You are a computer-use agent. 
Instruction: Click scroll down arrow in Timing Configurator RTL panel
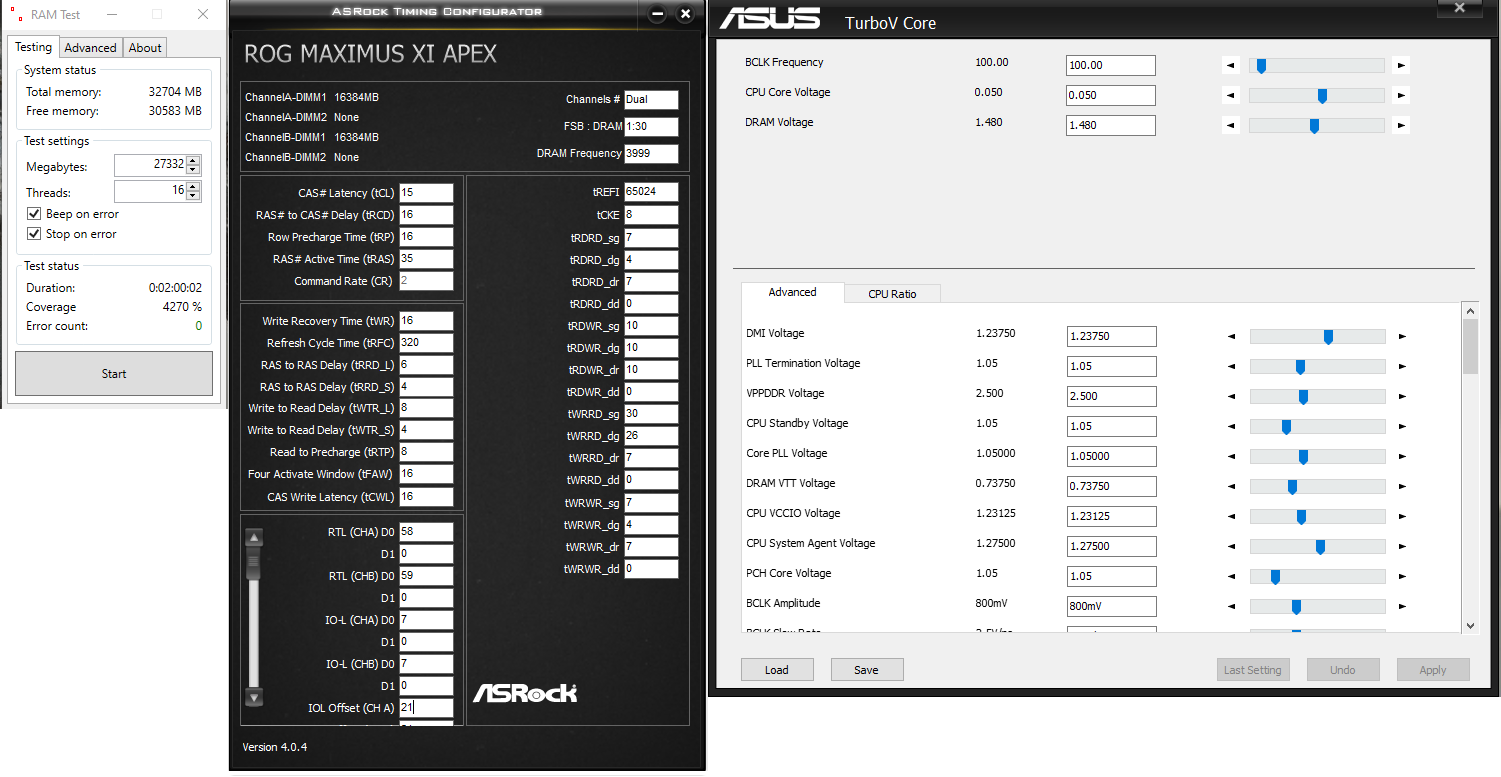(254, 697)
